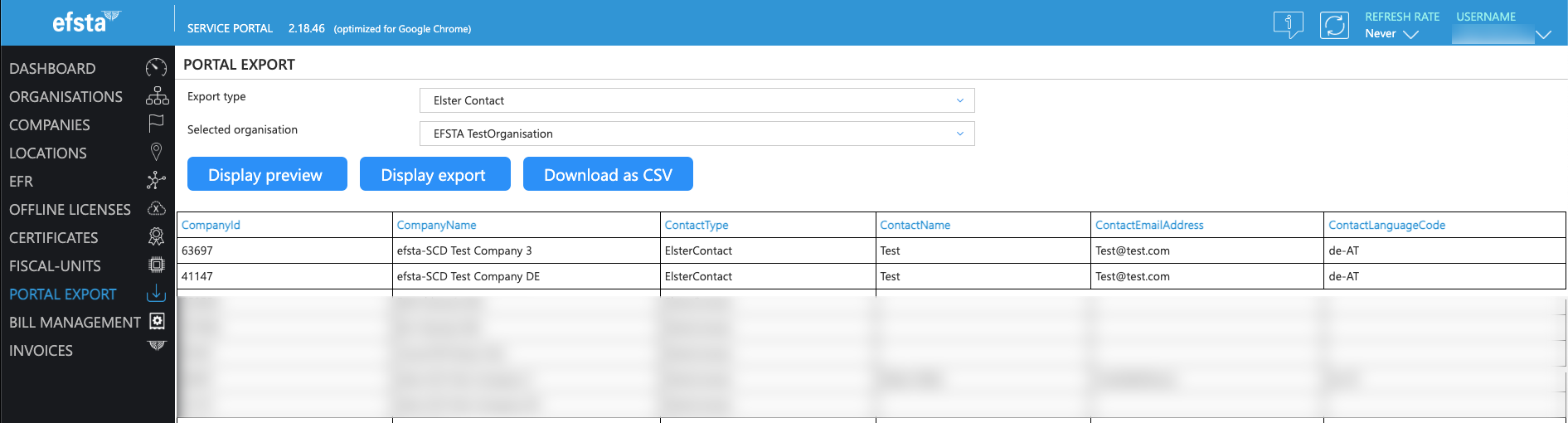Click the Dashboard gauge icon
1568x423 pixels.
[x=156, y=68]
